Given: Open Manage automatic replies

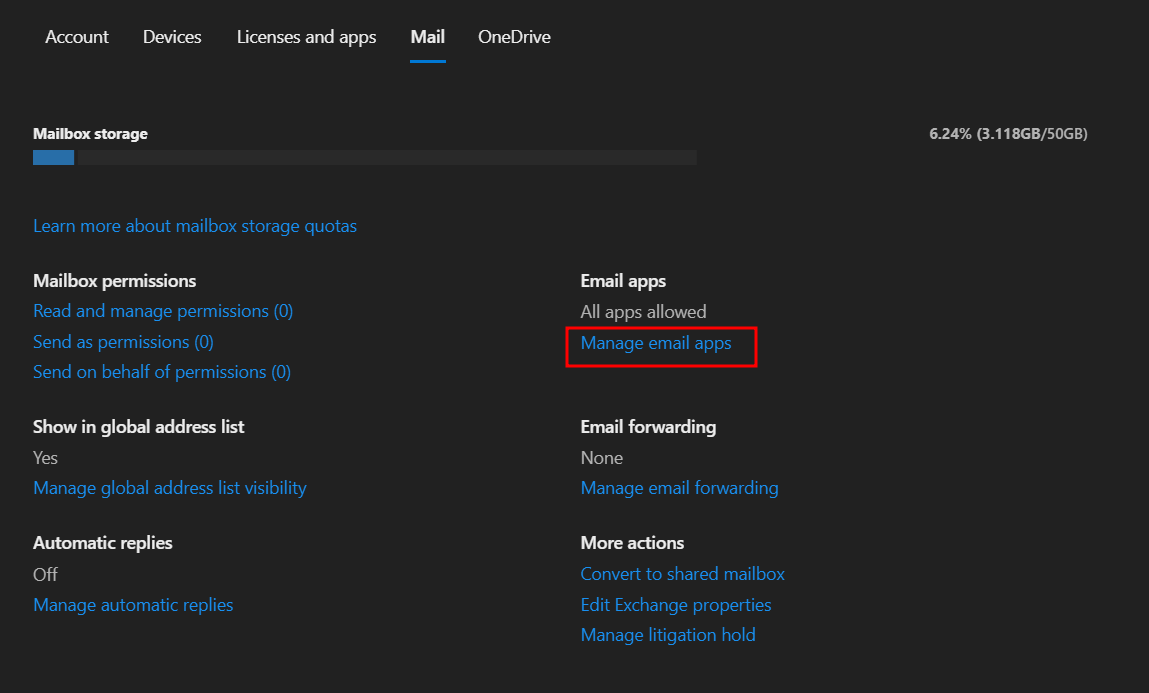Looking at the screenshot, I should point(133,605).
